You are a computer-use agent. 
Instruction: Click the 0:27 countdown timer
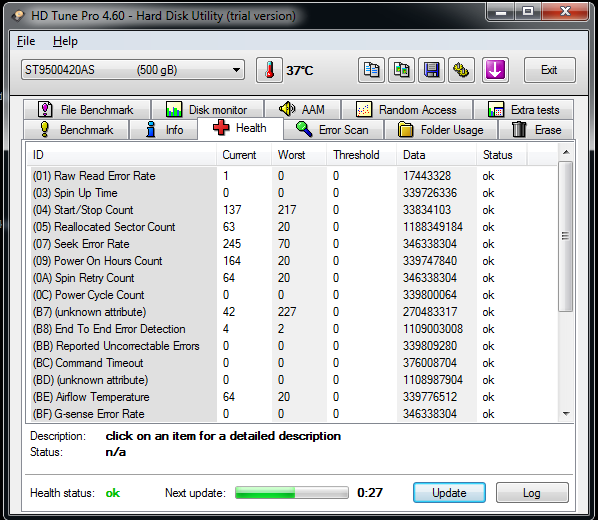click(370, 493)
